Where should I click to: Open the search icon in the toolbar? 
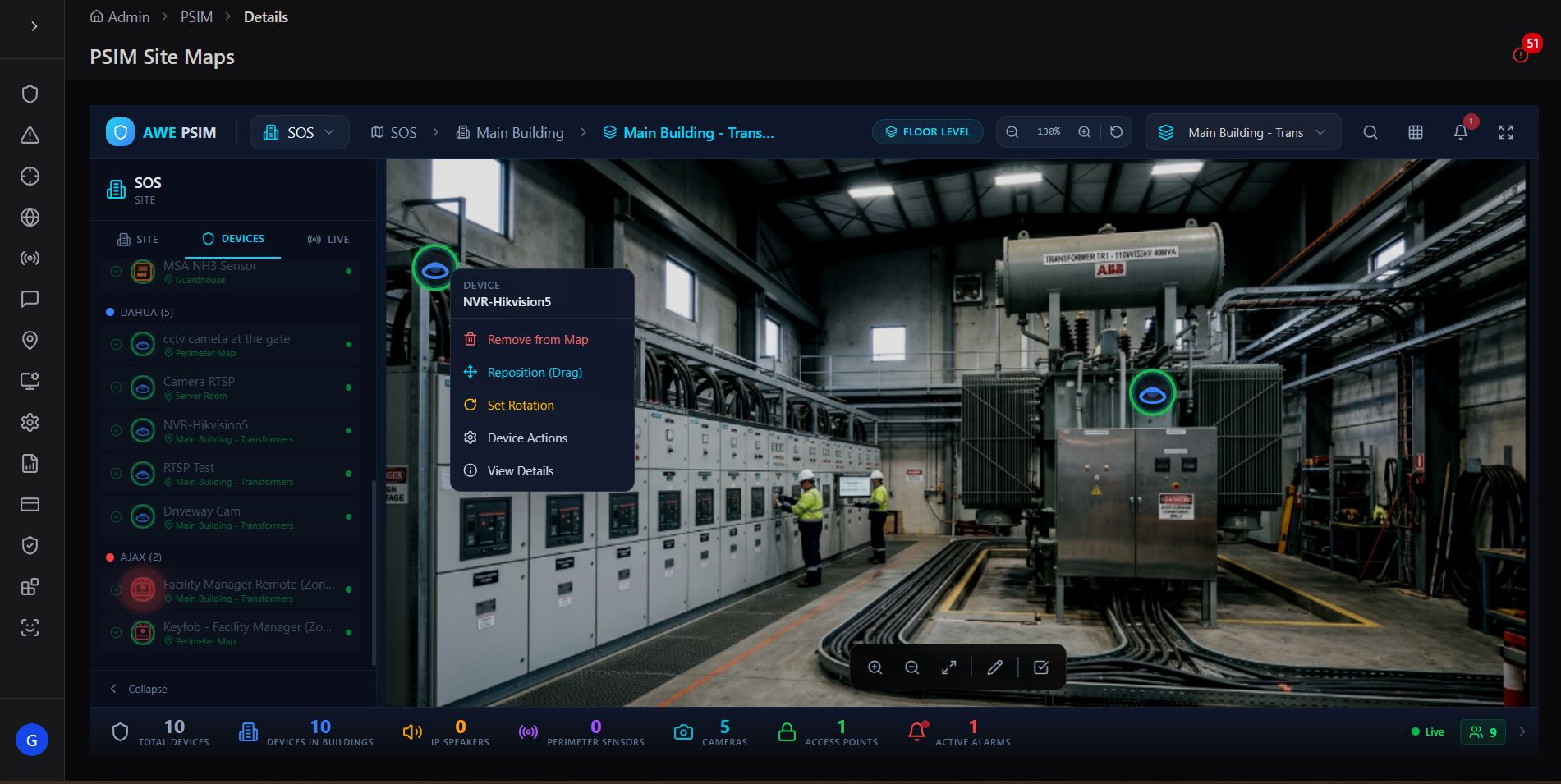pos(1370,132)
